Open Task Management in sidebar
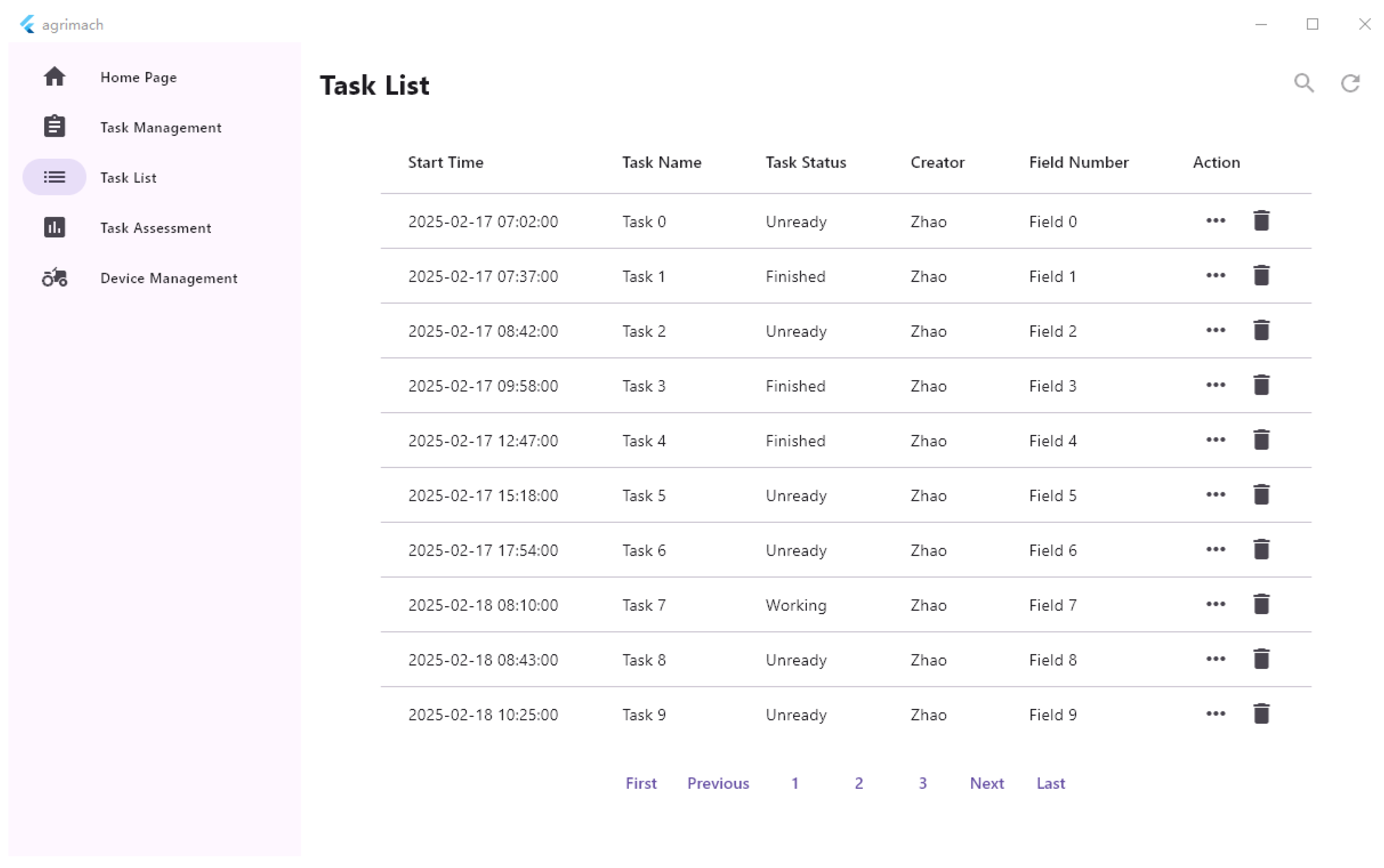1384x868 pixels. 160,128
